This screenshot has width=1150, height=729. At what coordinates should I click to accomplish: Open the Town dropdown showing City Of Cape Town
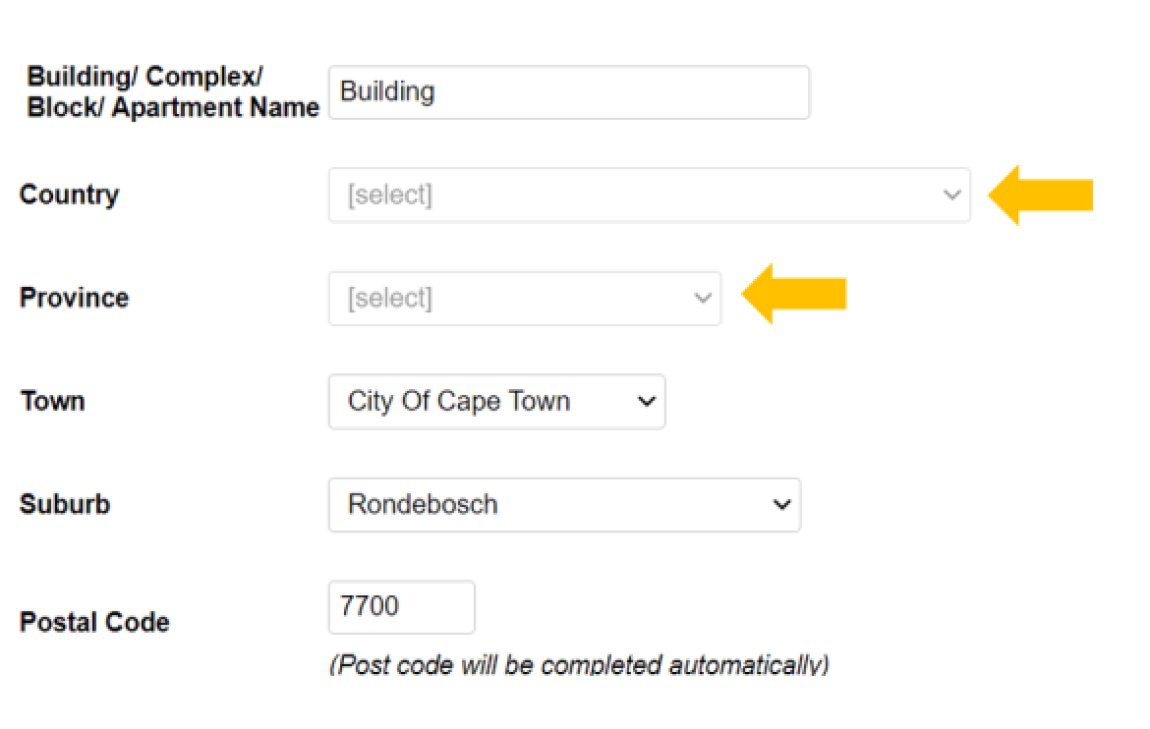coord(496,401)
